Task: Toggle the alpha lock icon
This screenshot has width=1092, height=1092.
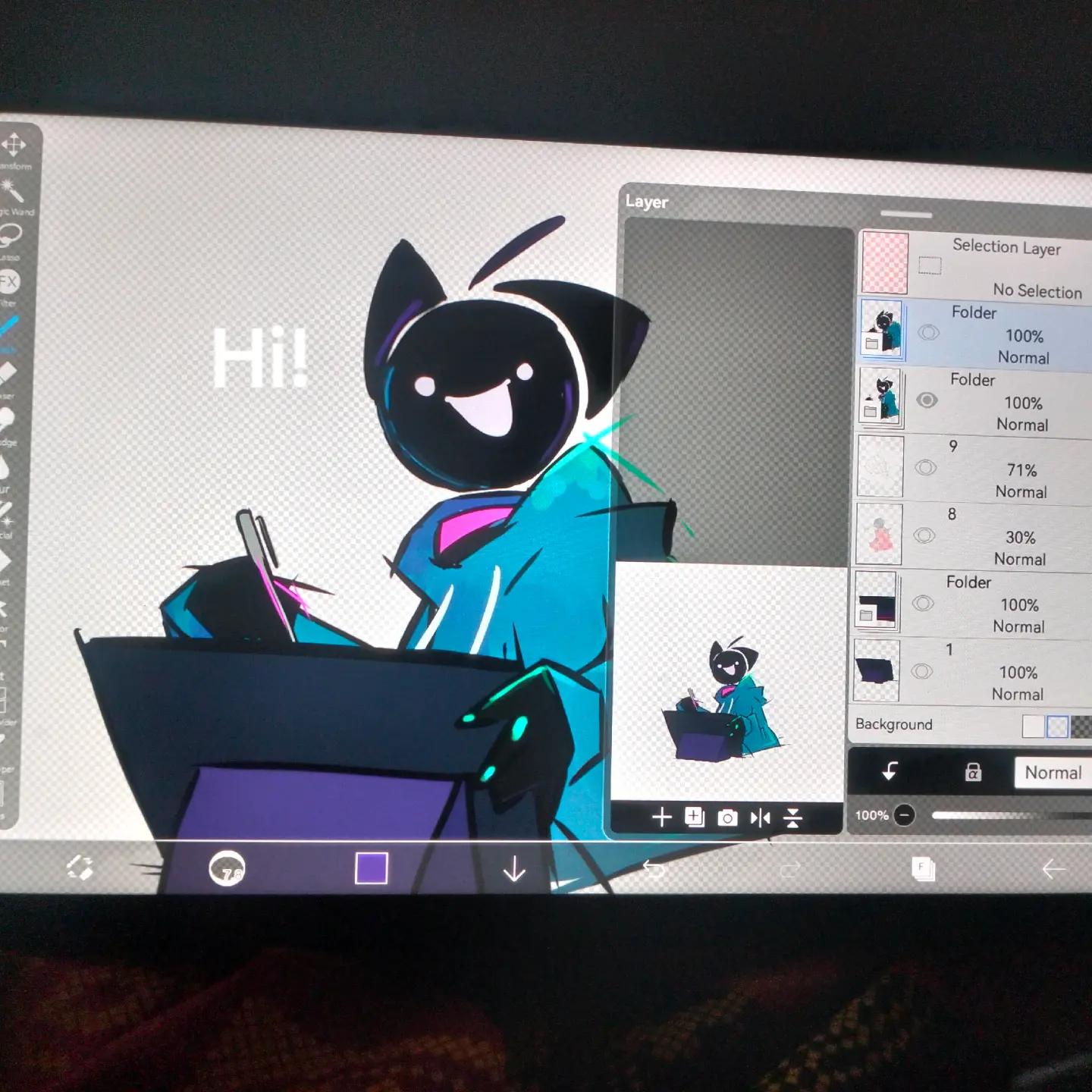Action: click(973, 772)
